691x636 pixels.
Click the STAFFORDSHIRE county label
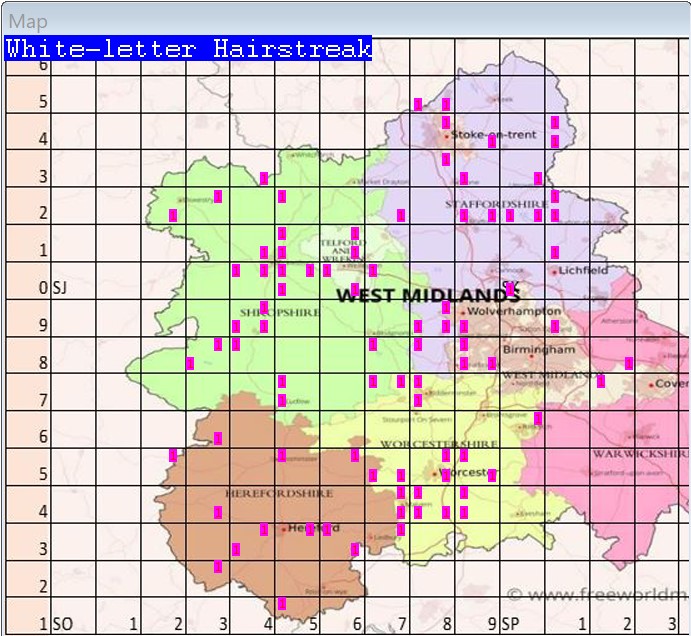(x=486, y=204)
